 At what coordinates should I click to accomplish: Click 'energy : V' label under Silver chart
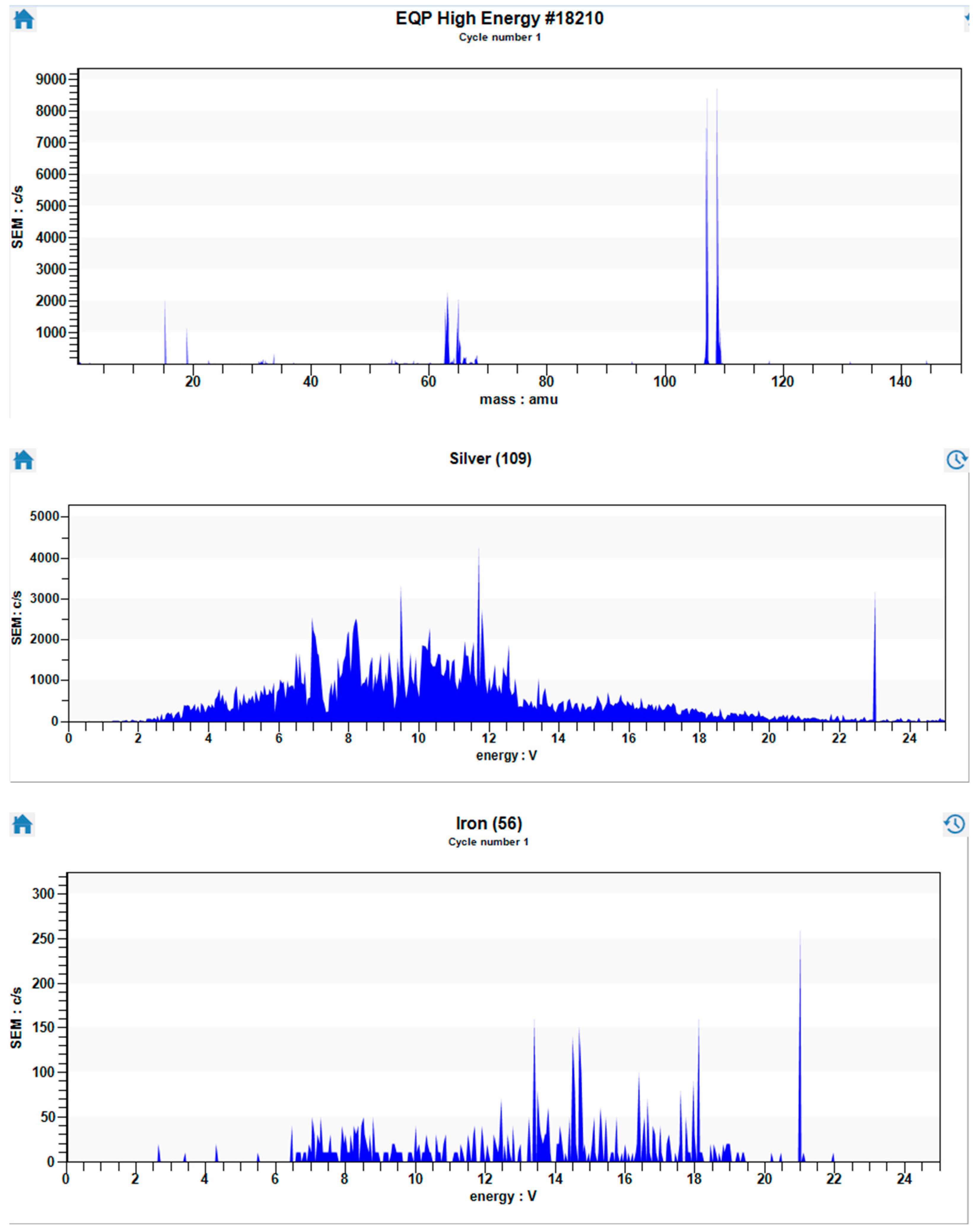click(x=506, y=756)
